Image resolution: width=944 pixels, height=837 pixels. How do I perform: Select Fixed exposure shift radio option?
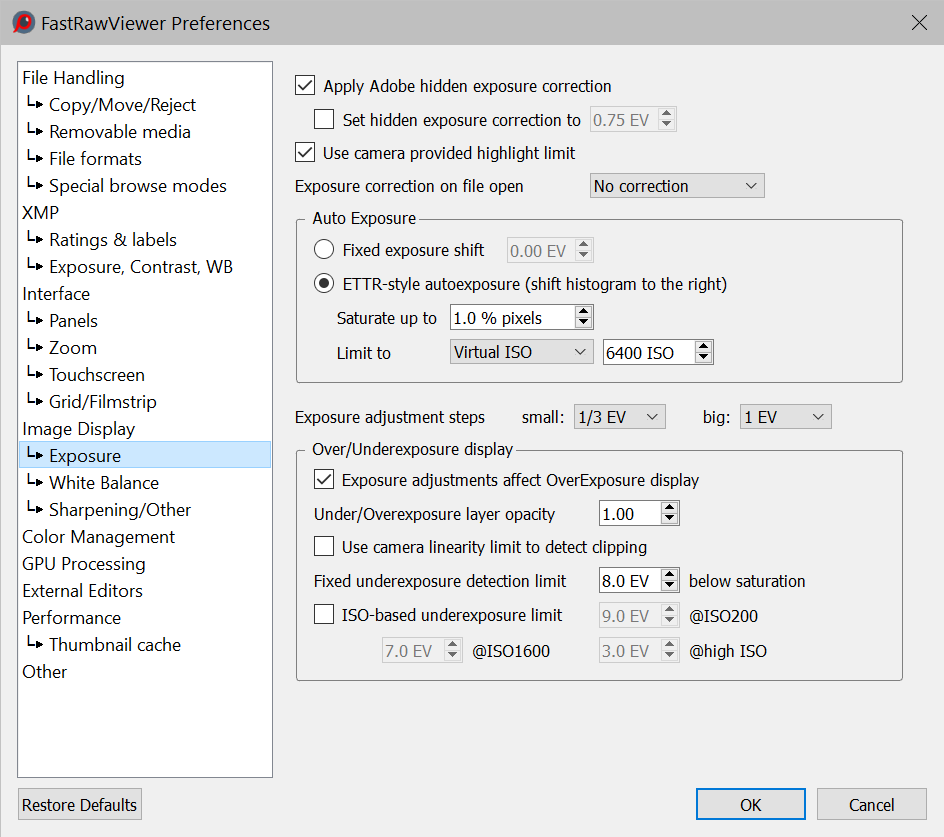(324, 250)
